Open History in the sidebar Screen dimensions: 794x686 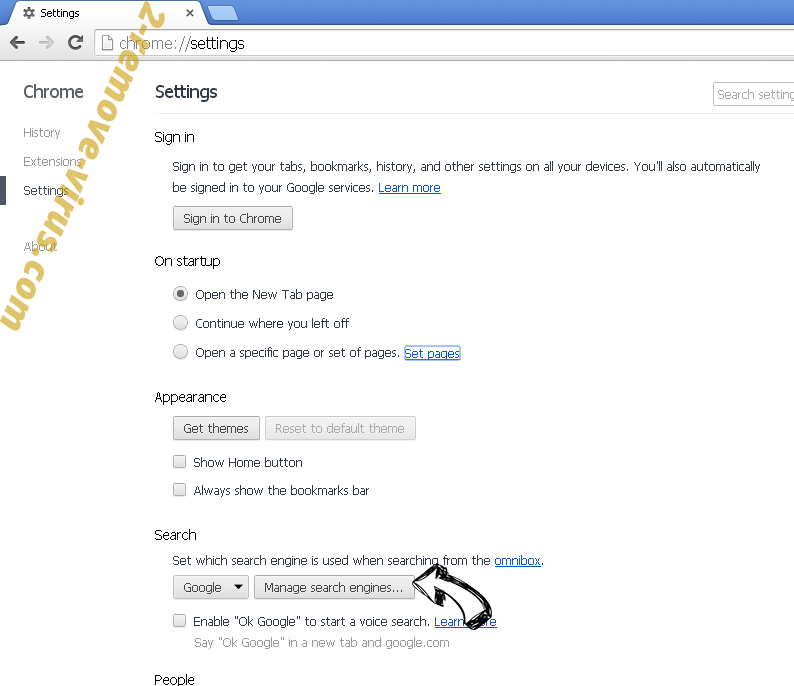tap(42, 133)
